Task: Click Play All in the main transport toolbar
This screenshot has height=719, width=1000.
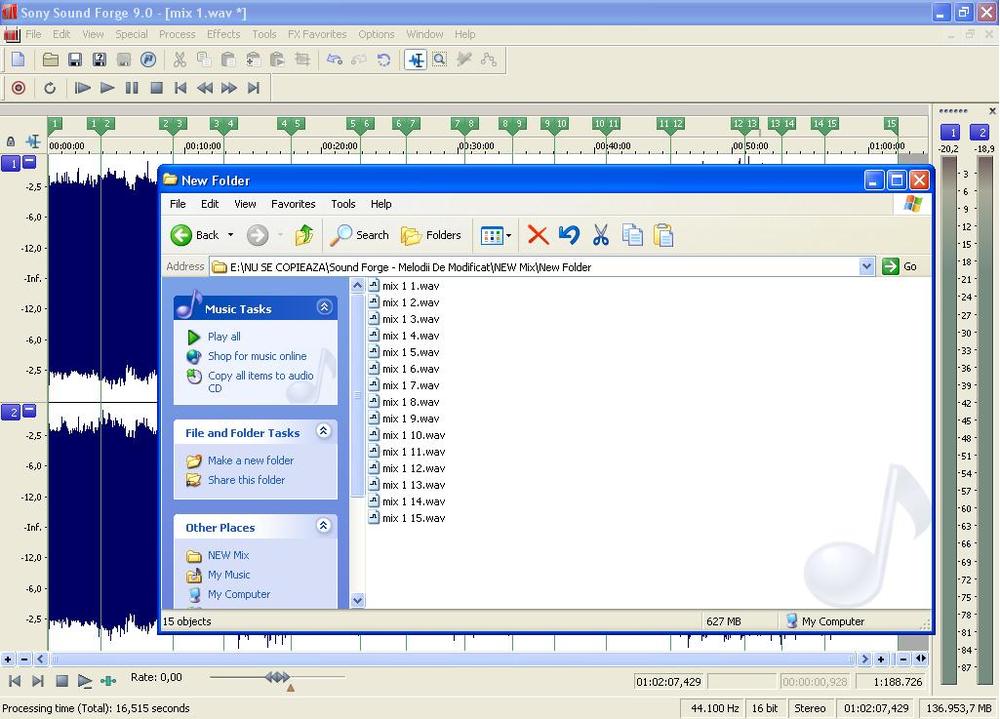Action: 82,88
